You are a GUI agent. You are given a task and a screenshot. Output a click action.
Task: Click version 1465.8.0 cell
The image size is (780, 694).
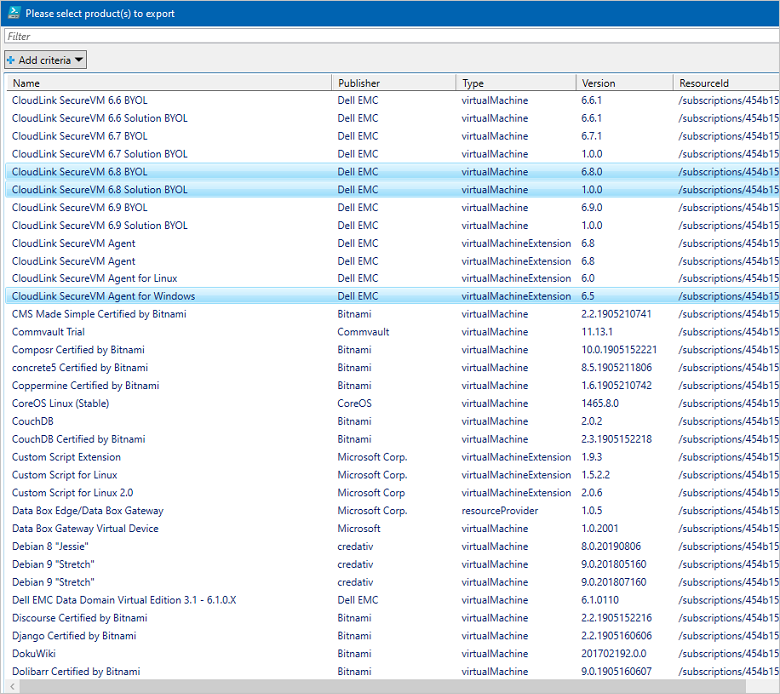pyautogui.click(x=600, y=403)
